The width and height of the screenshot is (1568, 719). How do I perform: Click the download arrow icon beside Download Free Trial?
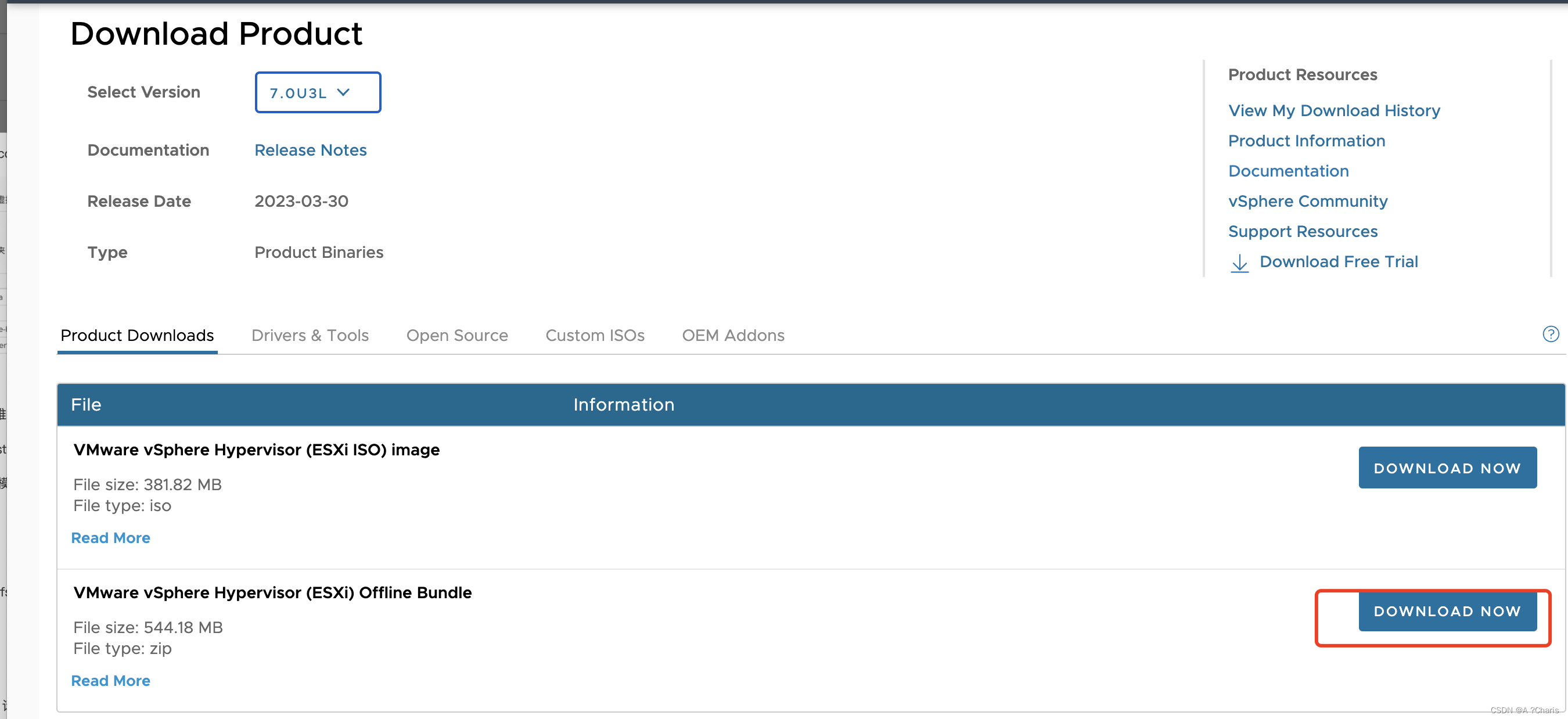click(x=1240, y=263)
